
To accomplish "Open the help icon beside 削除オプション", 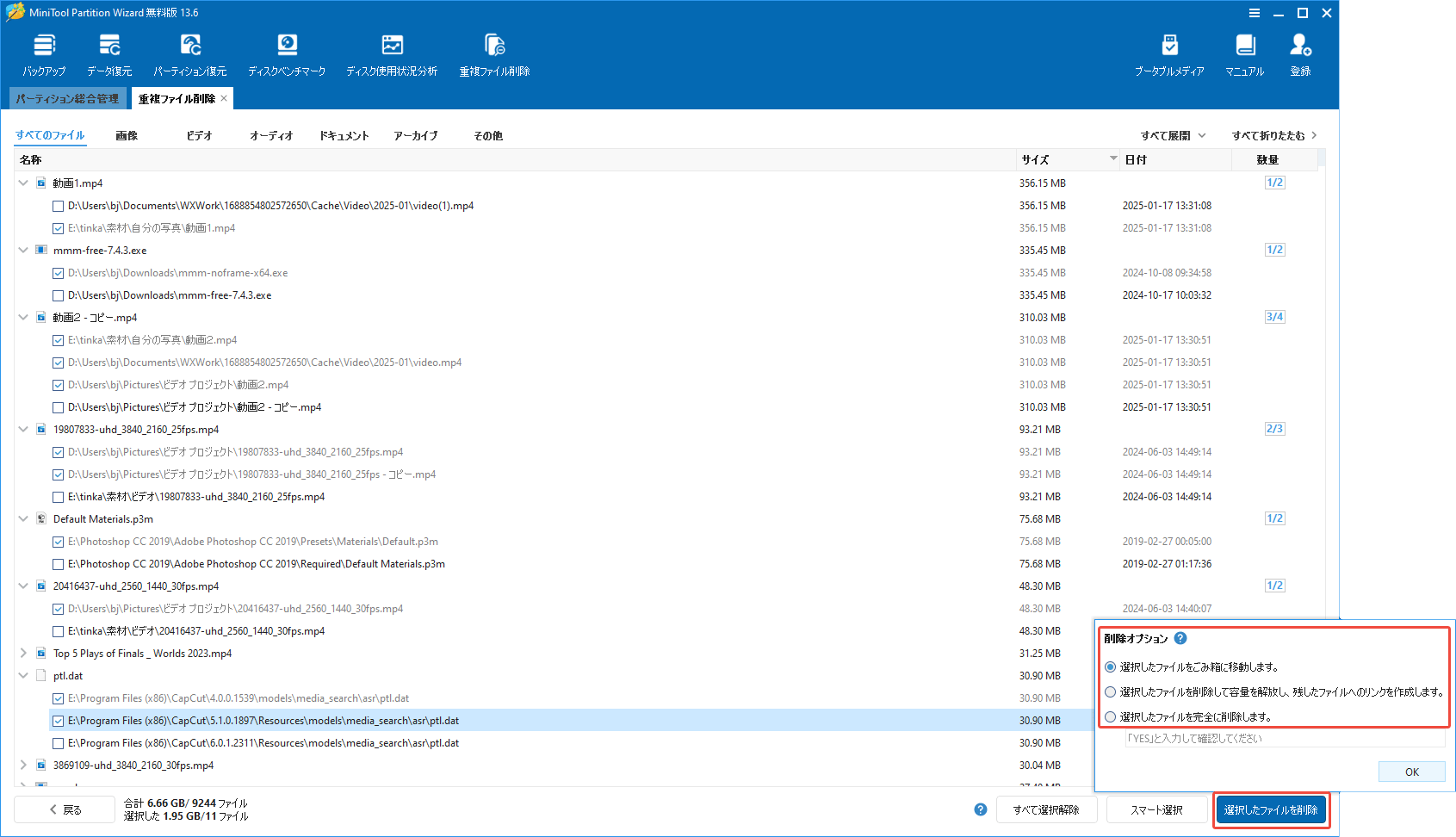I will (1180, 639).
